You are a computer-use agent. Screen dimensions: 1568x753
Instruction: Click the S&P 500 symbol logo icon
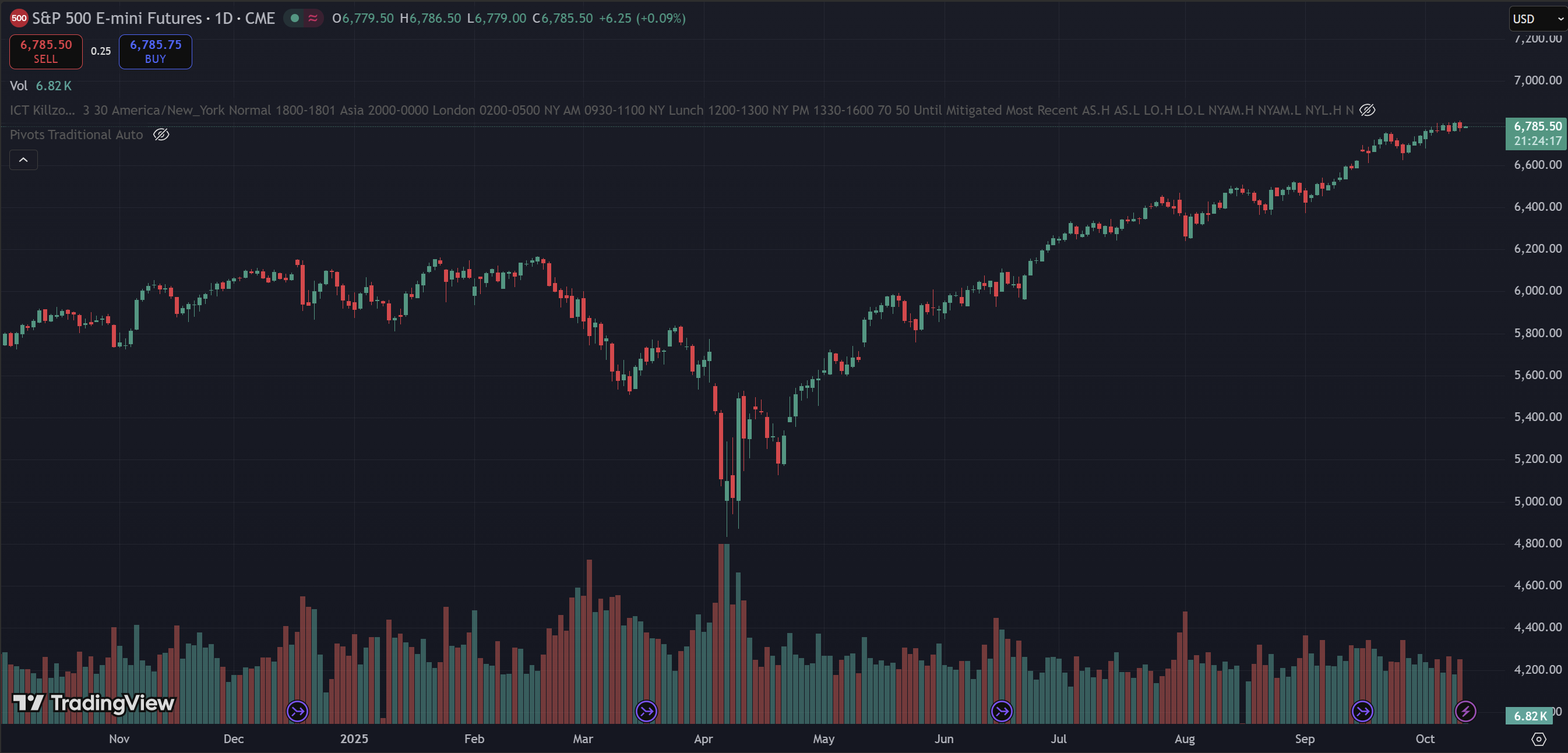pos(19,18)
